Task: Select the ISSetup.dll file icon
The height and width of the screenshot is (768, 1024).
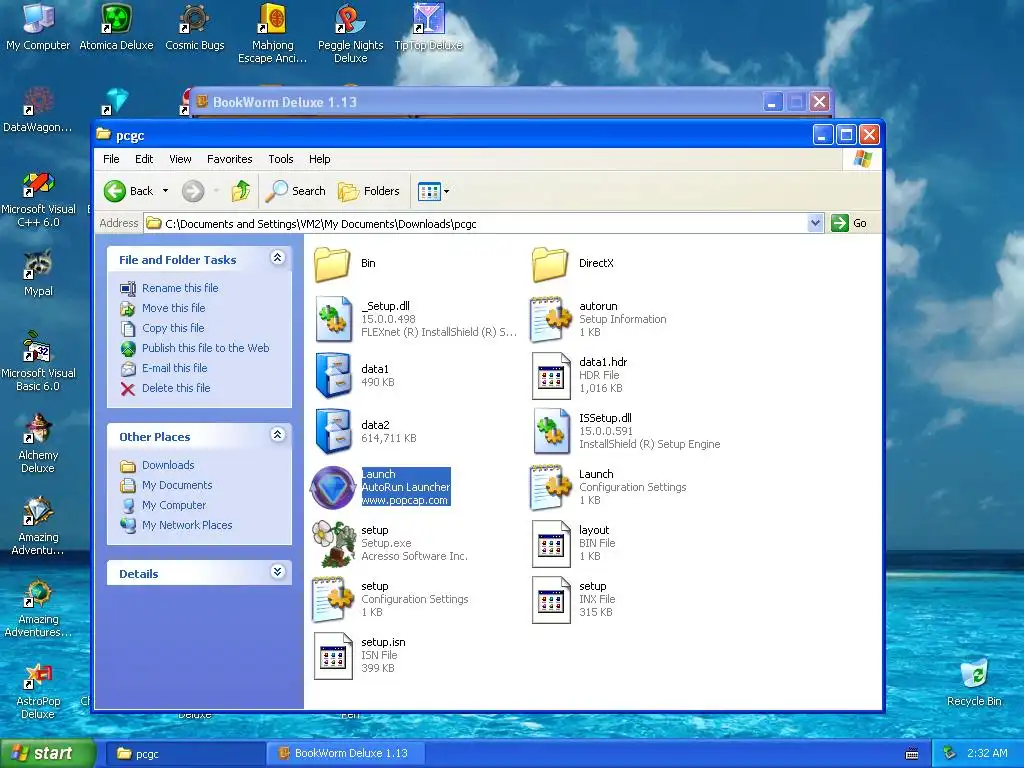Action: point(551,431)
